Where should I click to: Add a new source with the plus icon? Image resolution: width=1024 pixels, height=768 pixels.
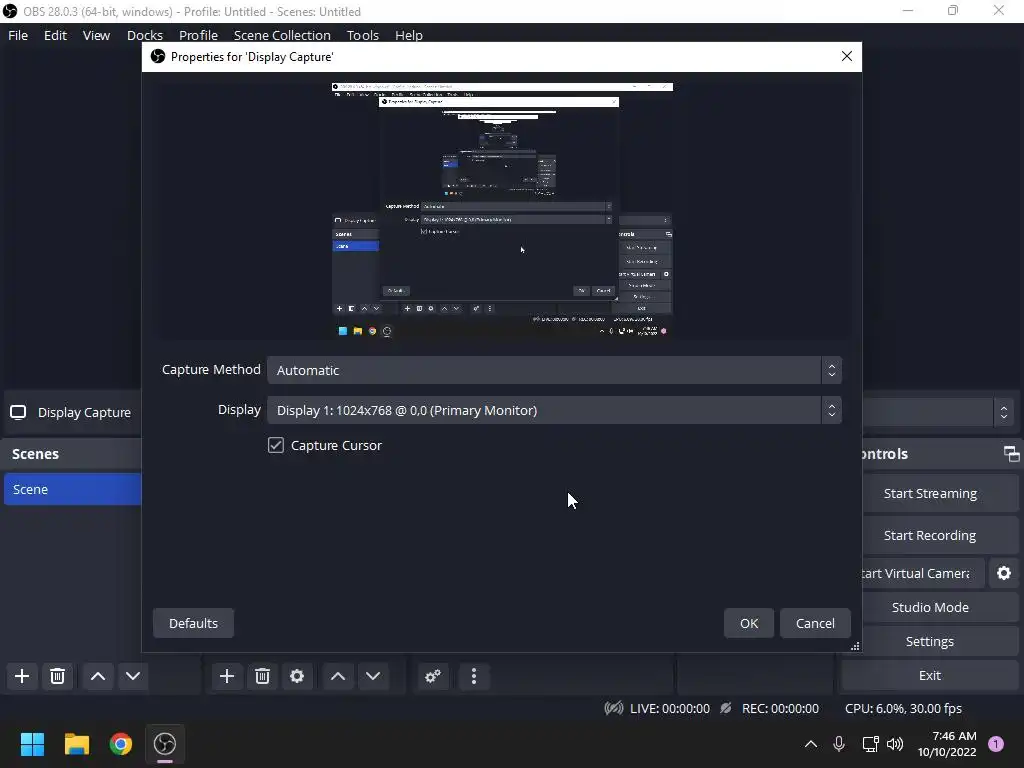point(227,676)
